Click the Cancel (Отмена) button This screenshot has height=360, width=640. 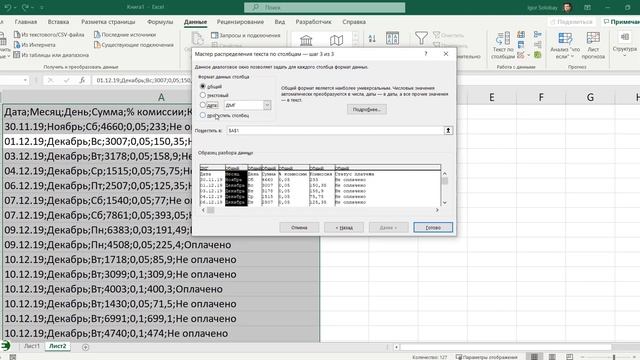299,227
